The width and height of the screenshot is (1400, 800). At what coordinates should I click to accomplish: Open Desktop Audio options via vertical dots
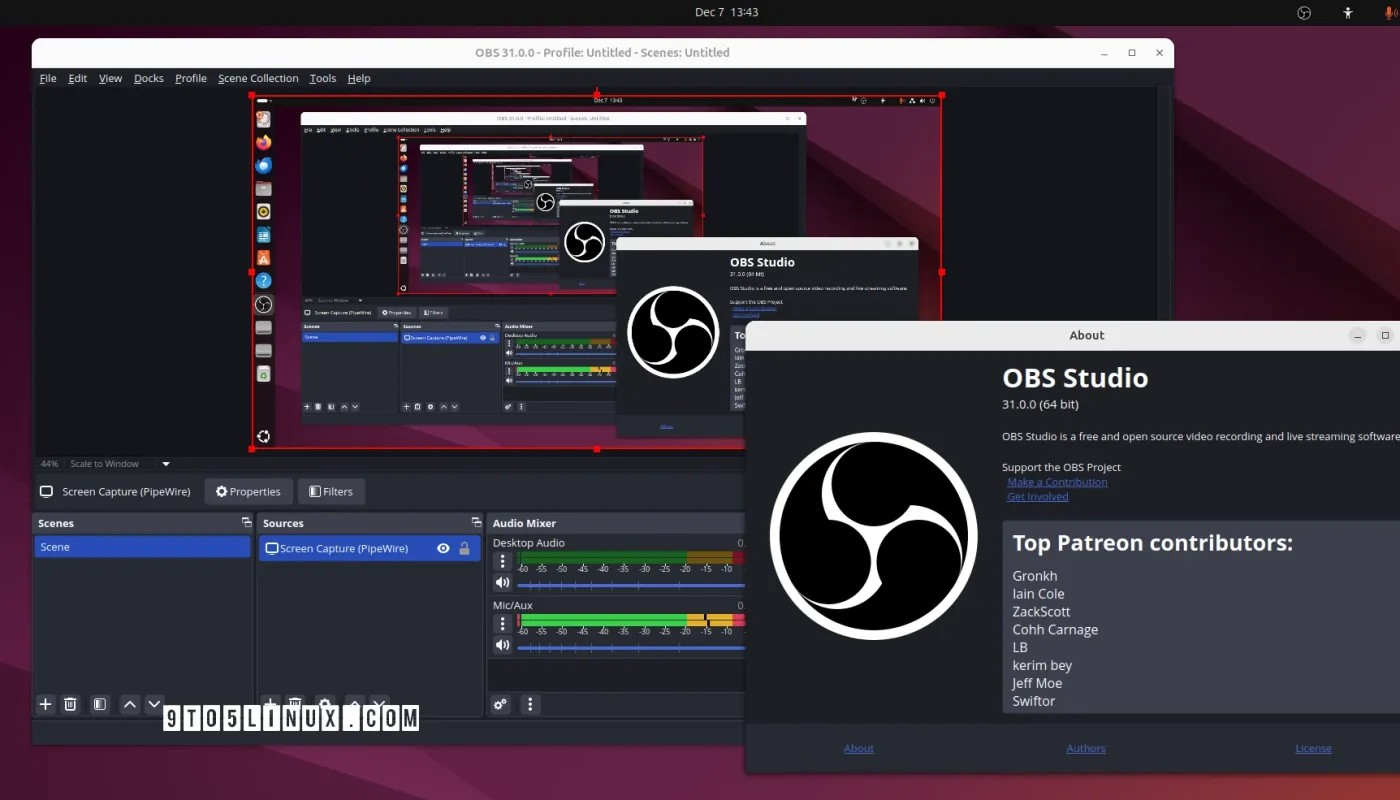coord(502,561)
